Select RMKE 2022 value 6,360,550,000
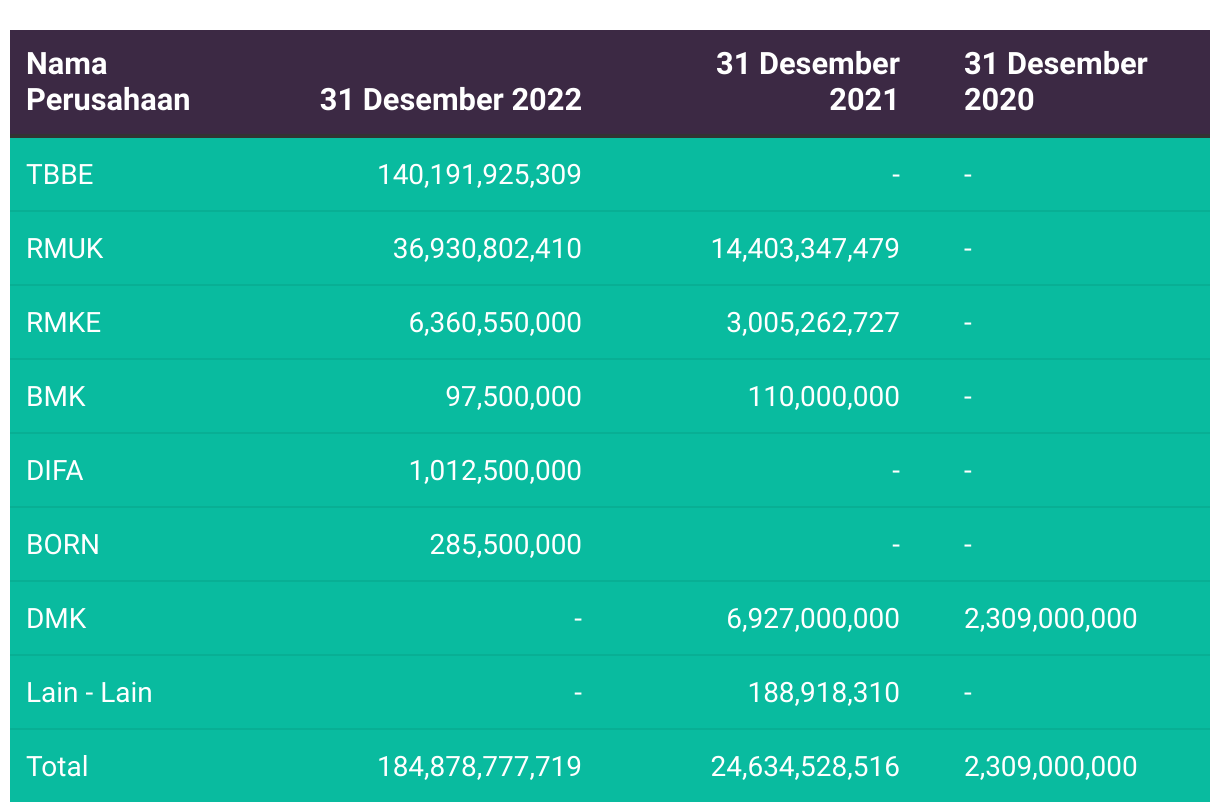Screen dimensions: 1220x812 pyautogui.click(x=495, y=323)
